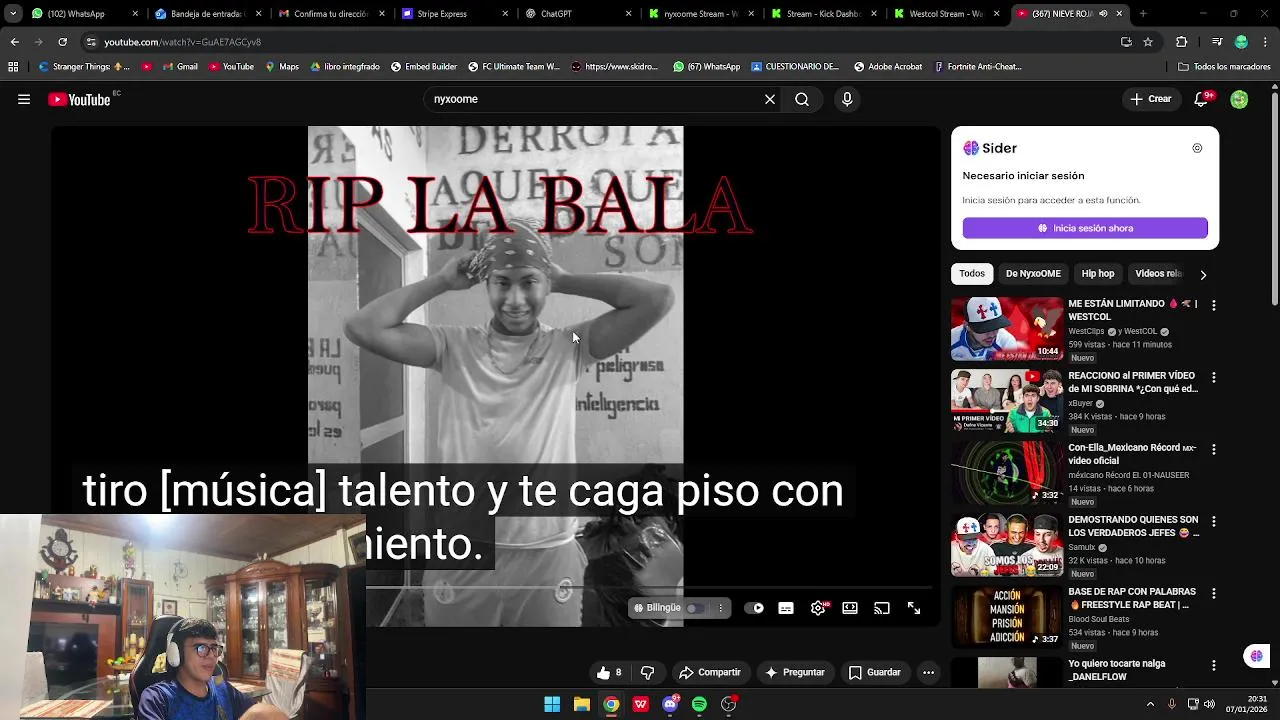This screenshot has width=1280, height=720.
Task: Toggle autoplay switch in the player
Action: (755, 608)
